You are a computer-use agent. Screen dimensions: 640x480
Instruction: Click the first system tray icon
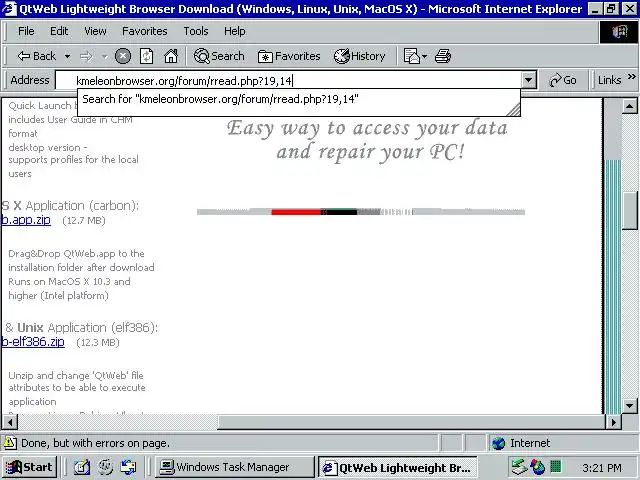[x=519, y=467]
